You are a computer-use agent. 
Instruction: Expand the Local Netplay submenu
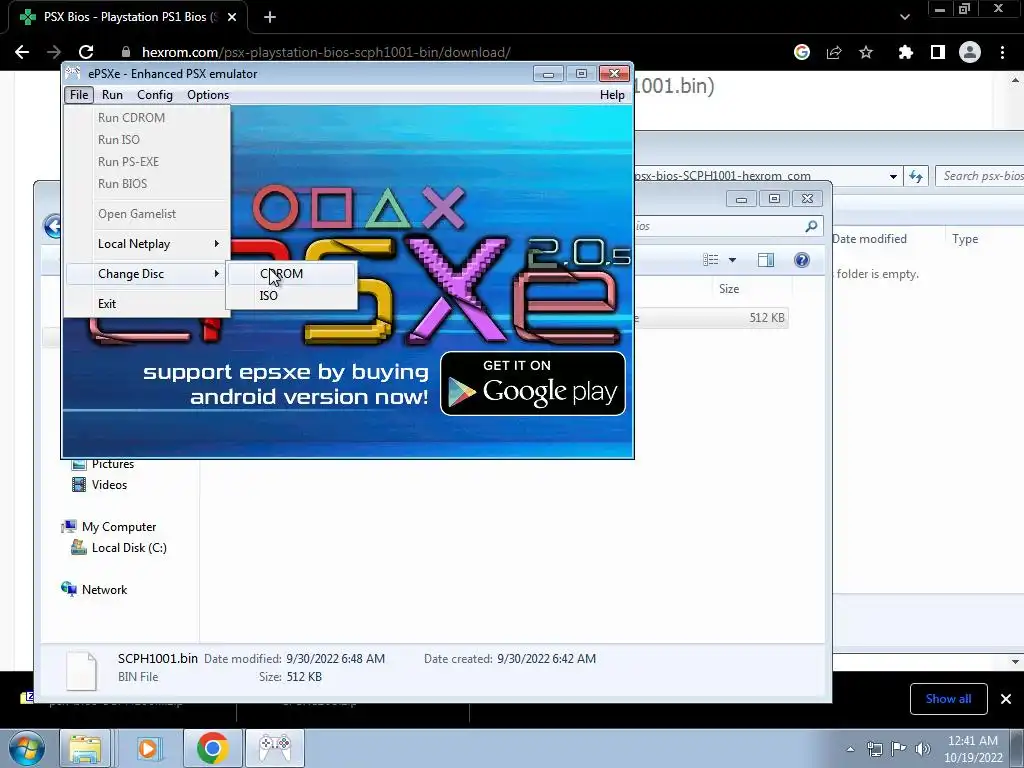tap(148, 244)
